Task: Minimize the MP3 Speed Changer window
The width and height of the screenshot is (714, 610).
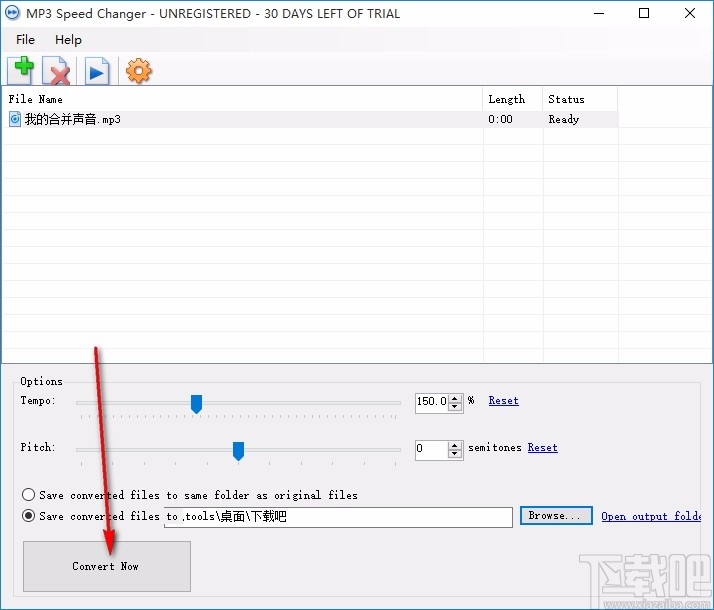Action: (599, 13)
